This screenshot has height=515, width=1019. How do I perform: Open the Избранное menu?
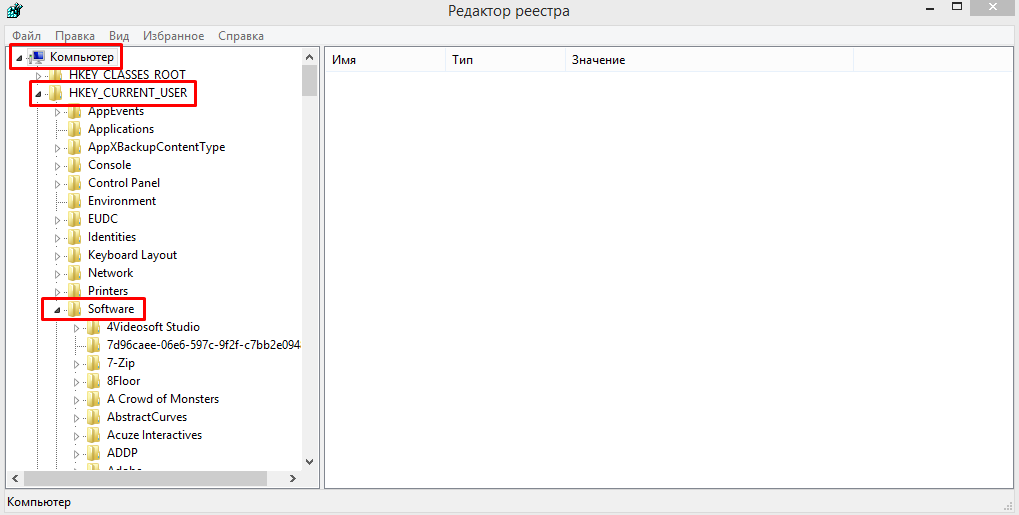(x=174, y=36)
